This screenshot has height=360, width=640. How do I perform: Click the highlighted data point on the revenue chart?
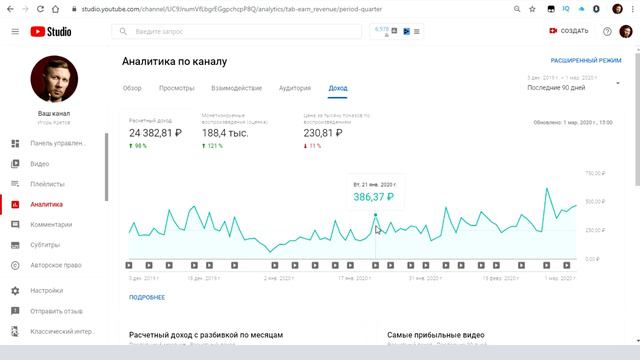click(376, 215)
